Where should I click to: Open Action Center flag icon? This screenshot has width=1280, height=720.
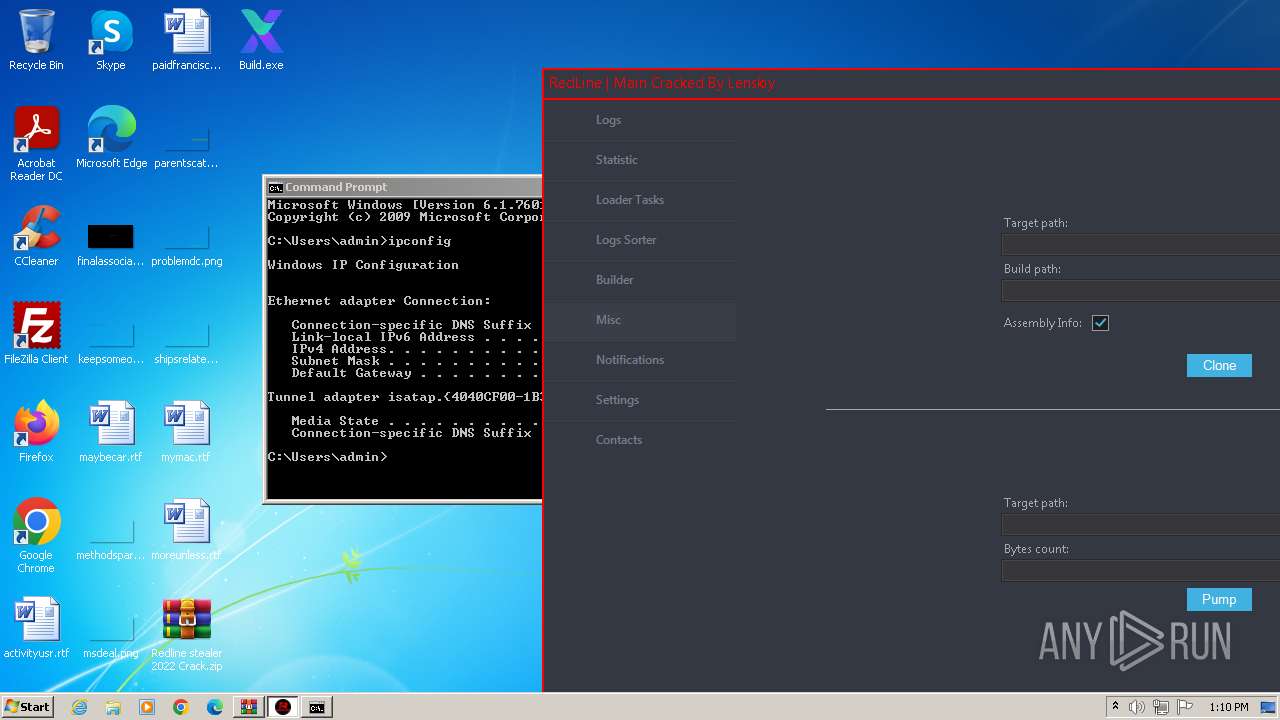click(1183, 707)
